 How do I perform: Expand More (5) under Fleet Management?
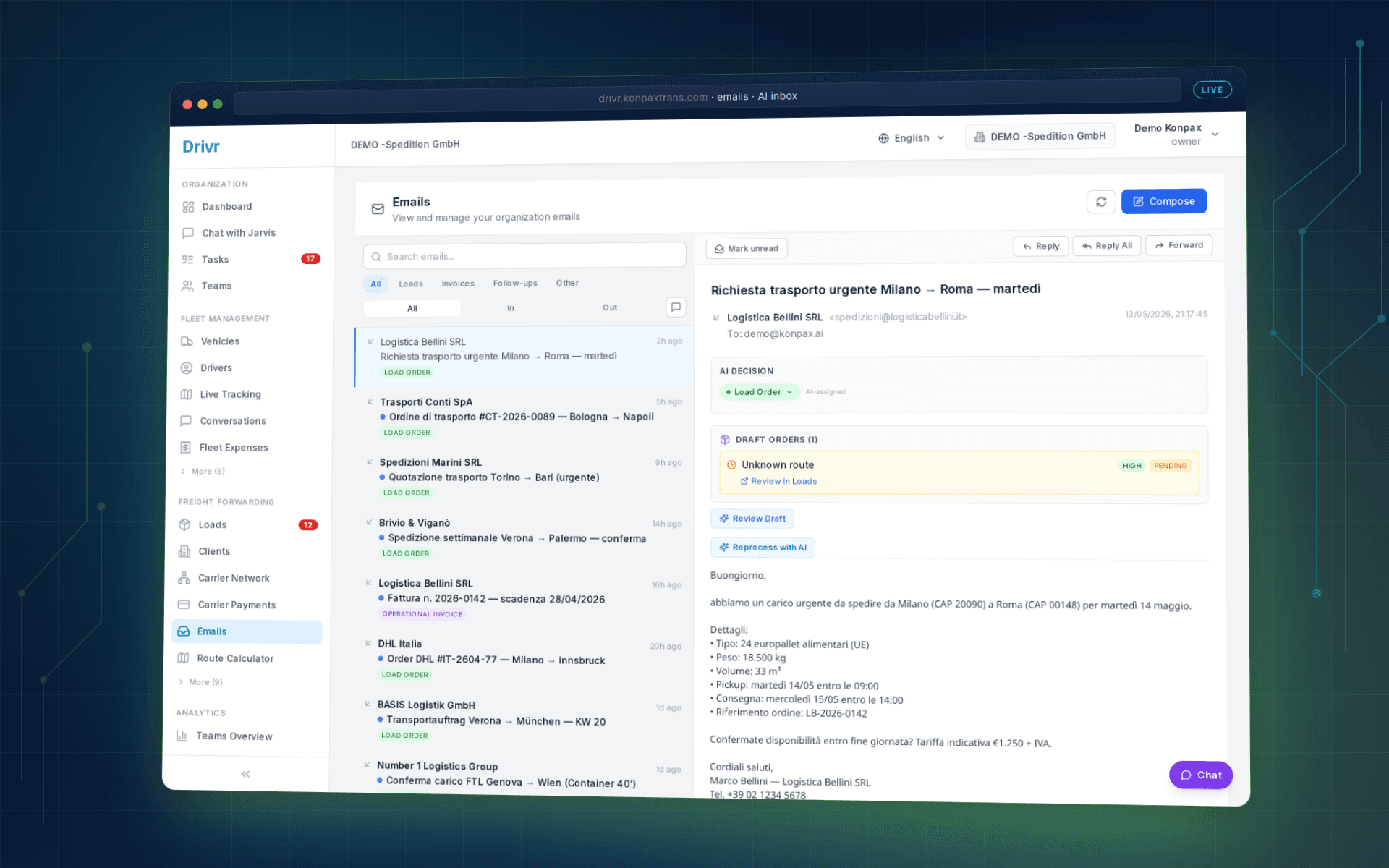tap(203, 472)
